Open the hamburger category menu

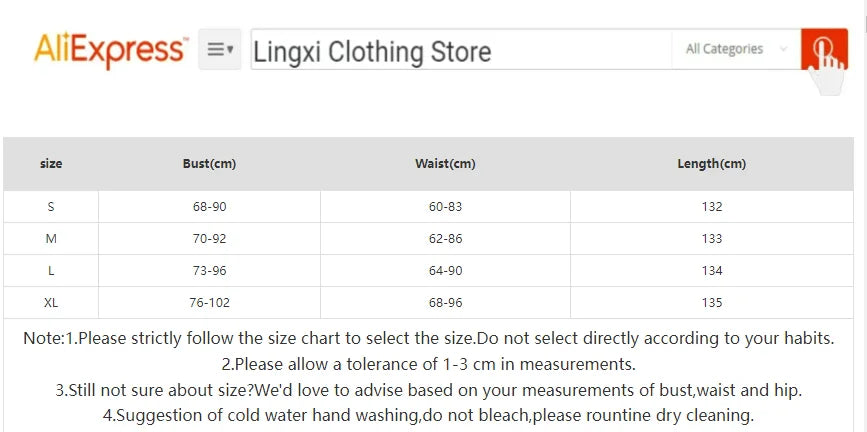point(220,49)
